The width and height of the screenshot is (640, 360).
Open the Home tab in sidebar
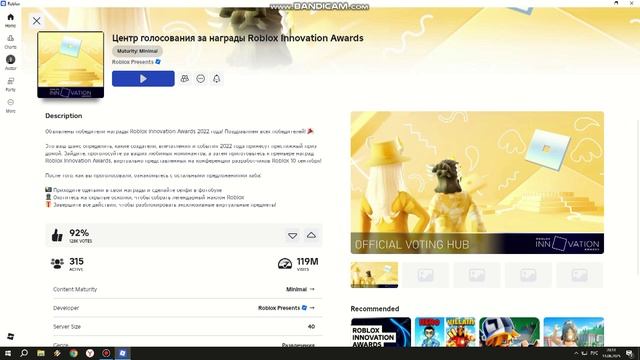tap(11, 20)
